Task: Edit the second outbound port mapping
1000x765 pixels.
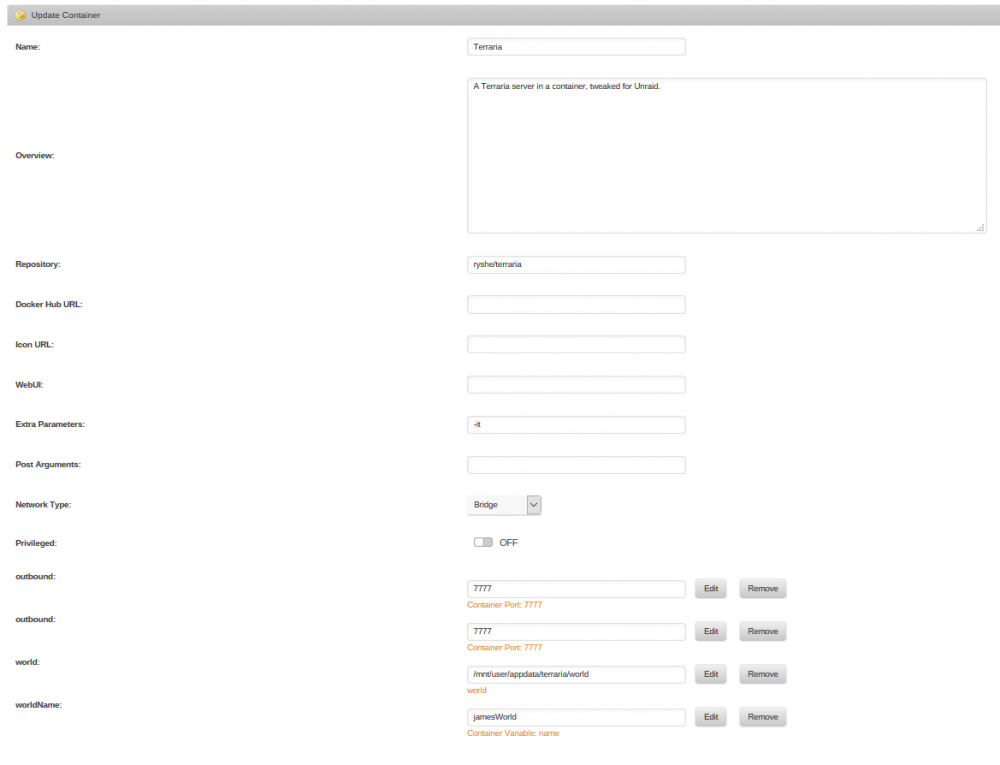Action: point(710,631)
